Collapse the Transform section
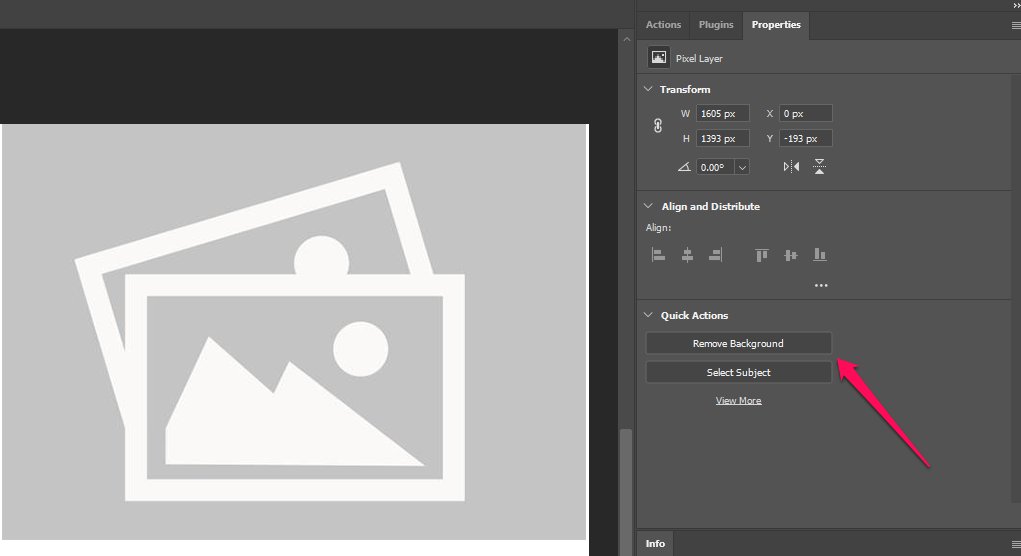 (x=648, y=89)
